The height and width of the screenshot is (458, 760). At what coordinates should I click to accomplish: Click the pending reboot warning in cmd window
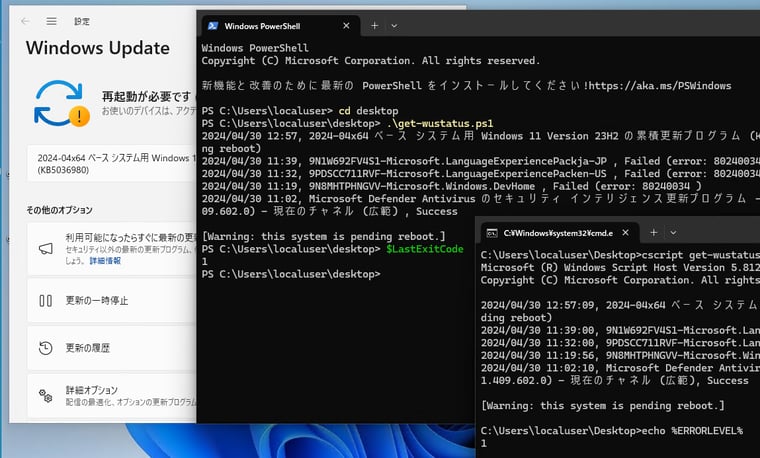[x=602, y=406]
